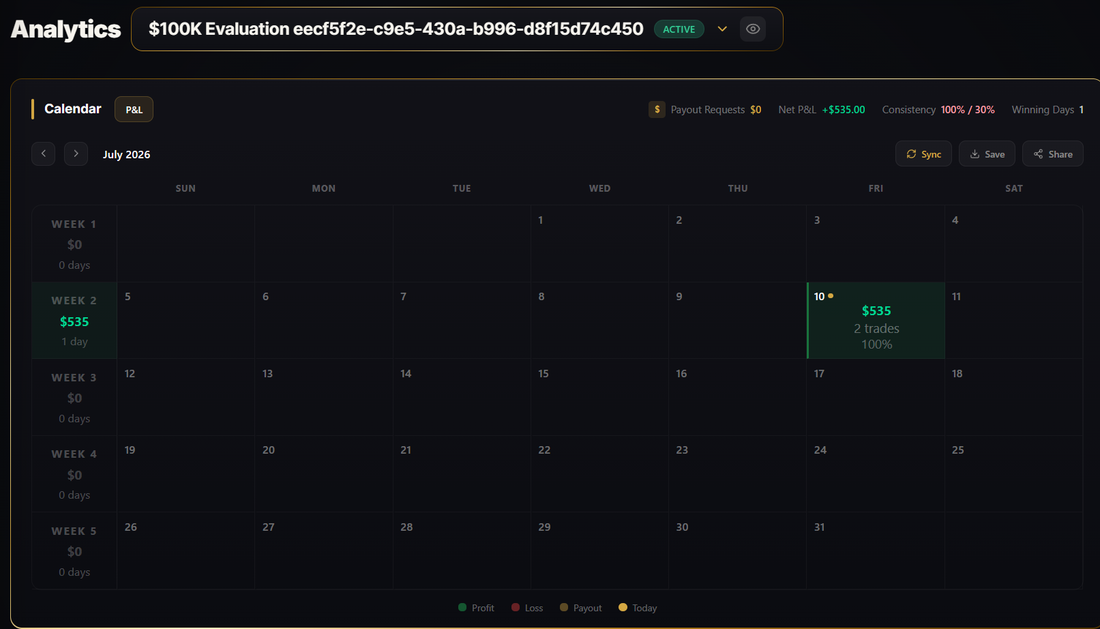Open July 10 profit day cell
Viewport: 1100px width, 629px height.
pos(876,320)
